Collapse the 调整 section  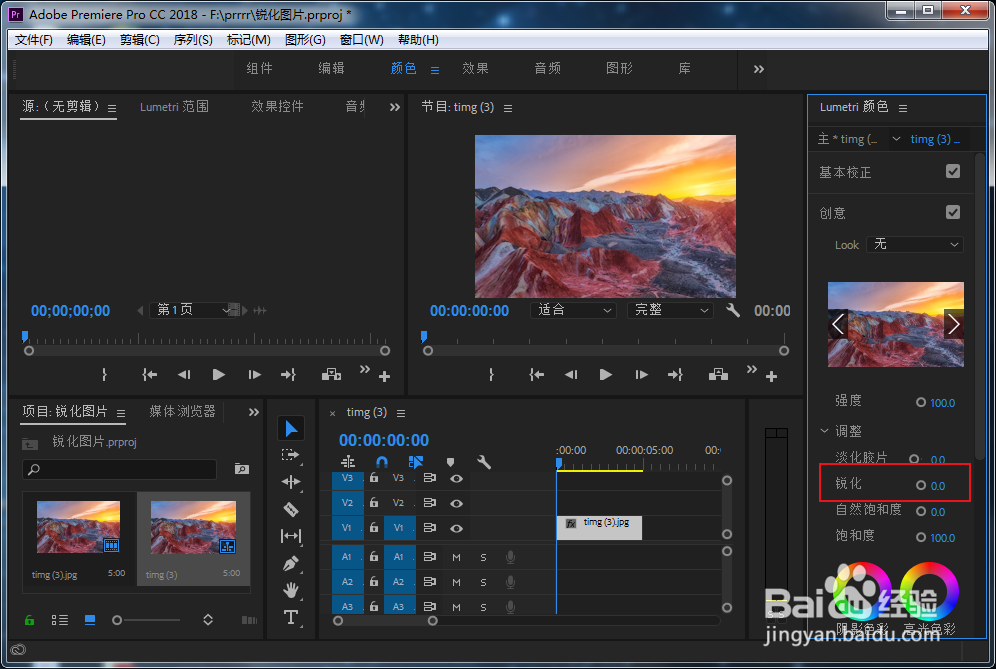coord(824,431)
